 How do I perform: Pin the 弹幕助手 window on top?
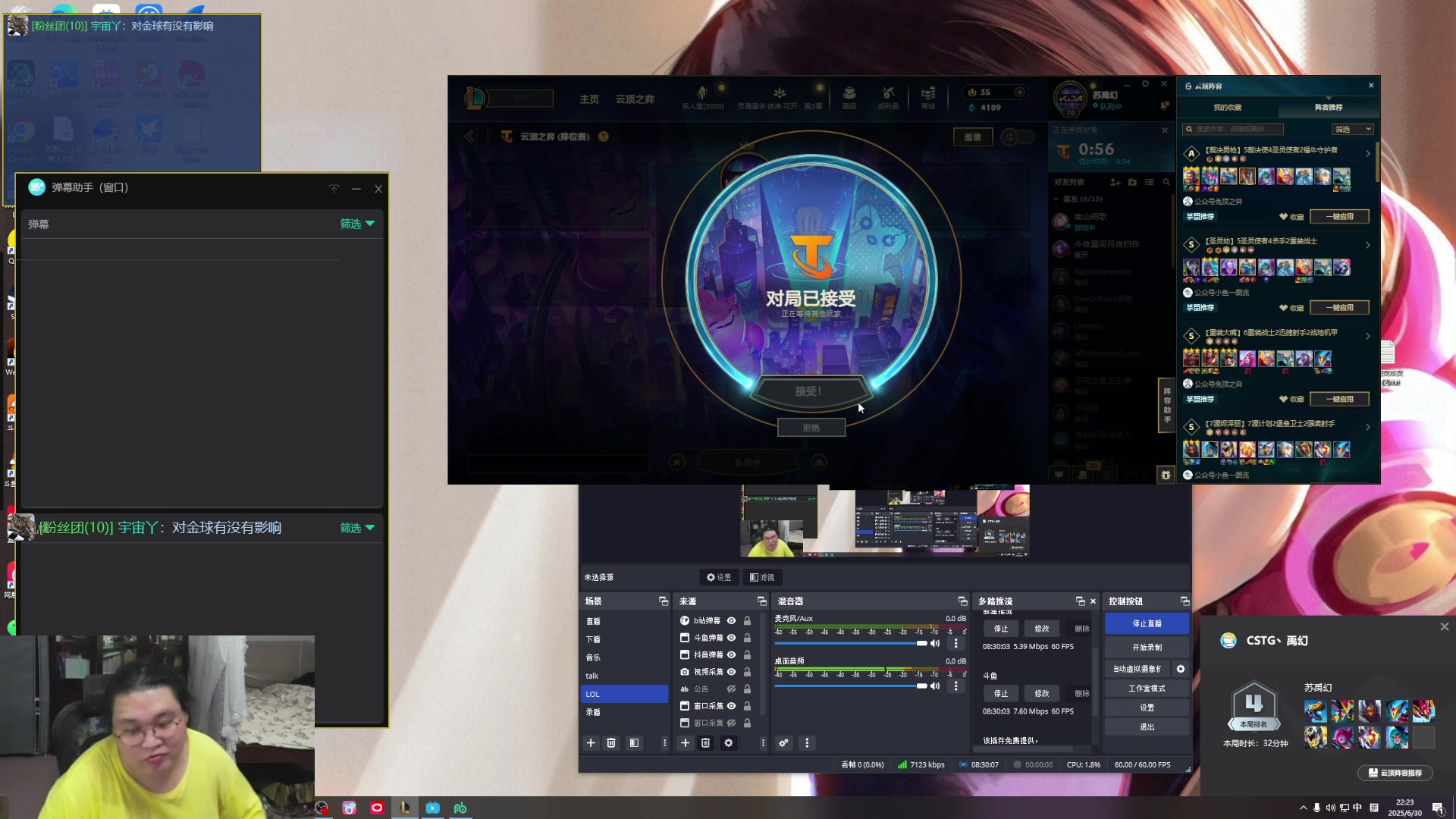334,188
